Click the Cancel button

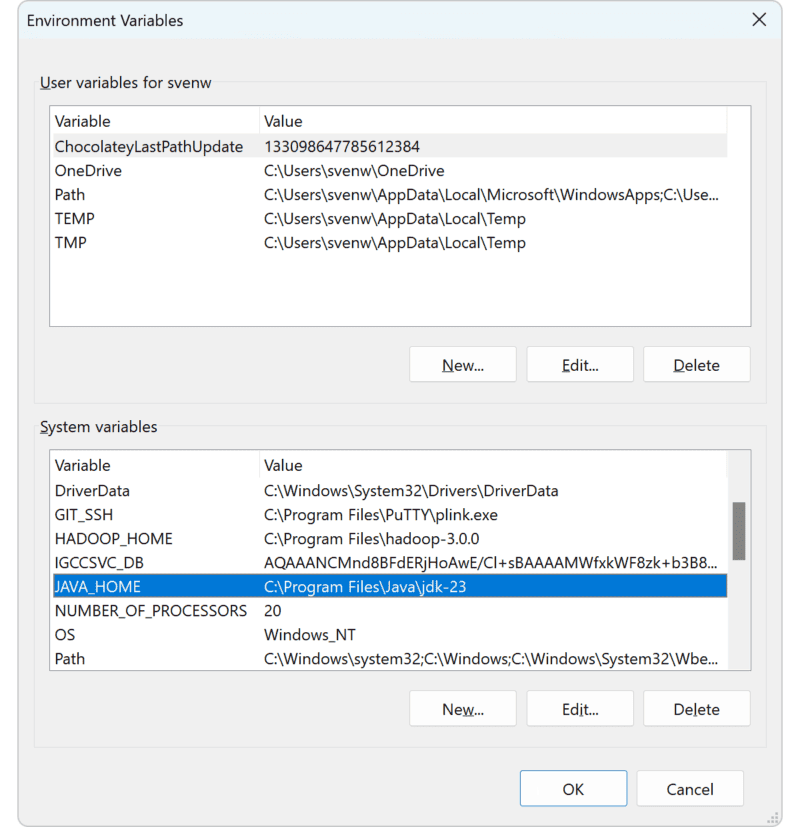point(689,788)
